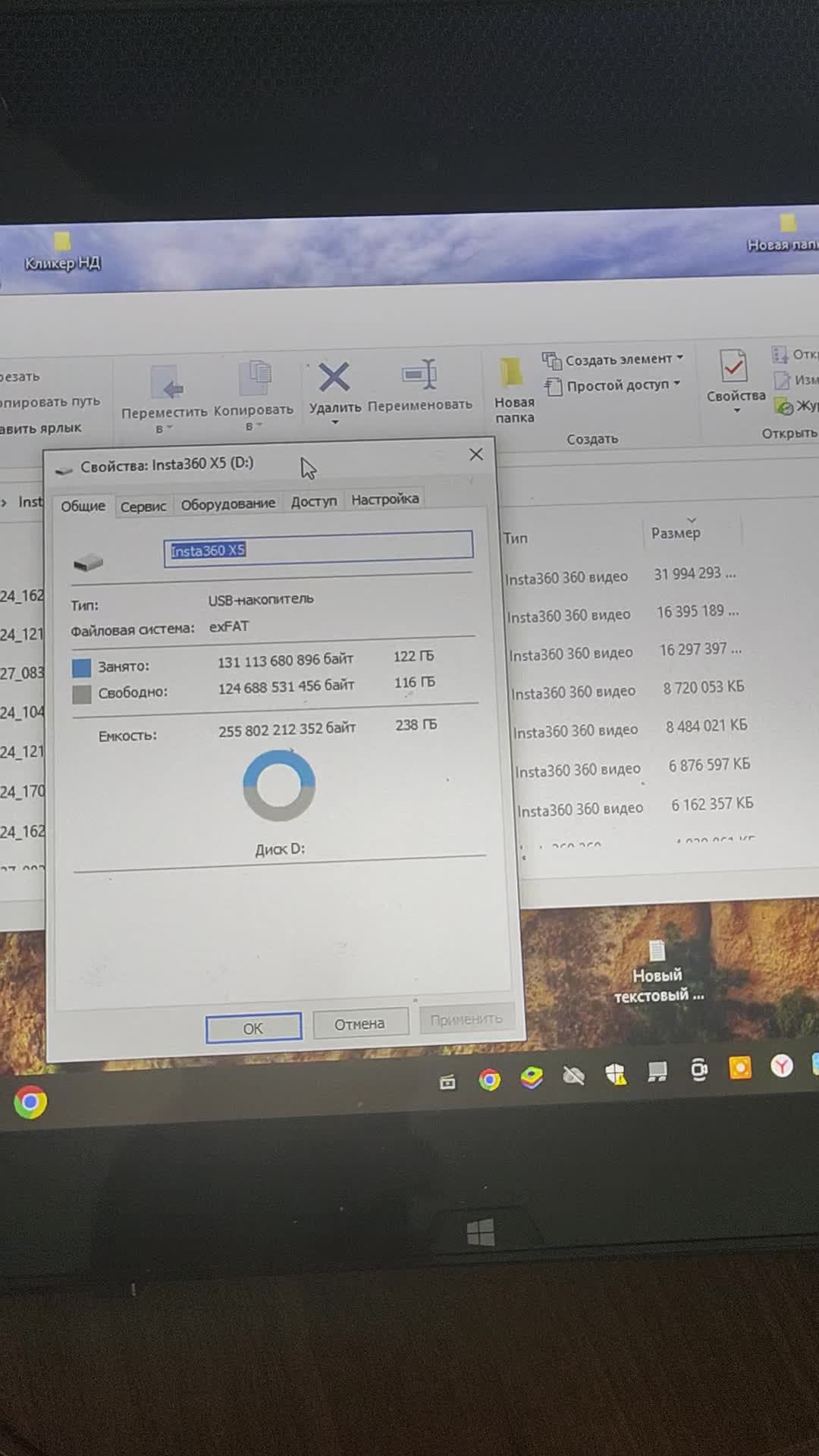Click Вставить ярлык in ribbon
Screen dimensions: 819x1456
click(x=39, y=428)
